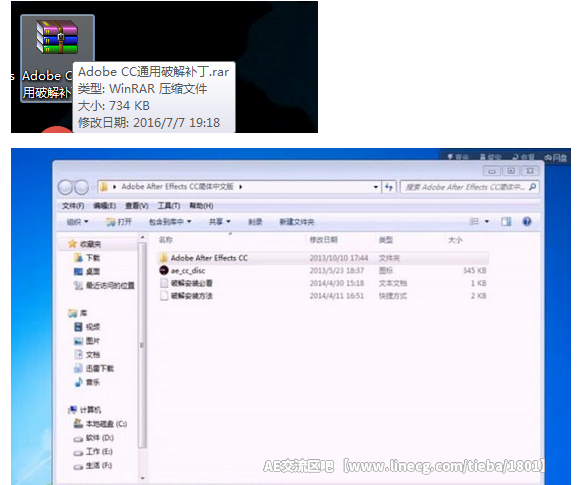
Task: Expand breadcrumb arrow before folder name
Action: pos(114,187)
